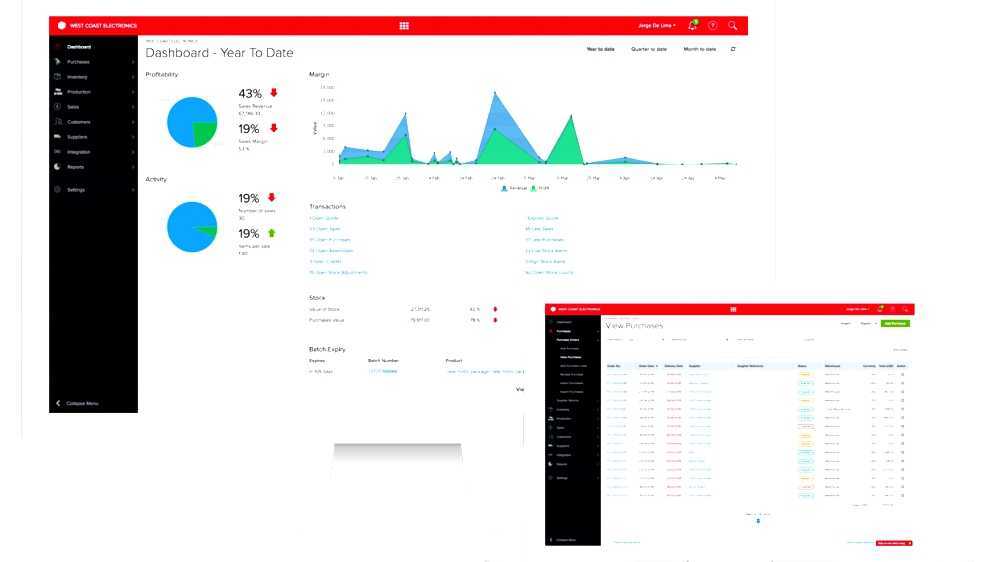Click the Settings gear icon in Dashboard sidebar
The image size is (1000, 562).
tap(57, 189)
